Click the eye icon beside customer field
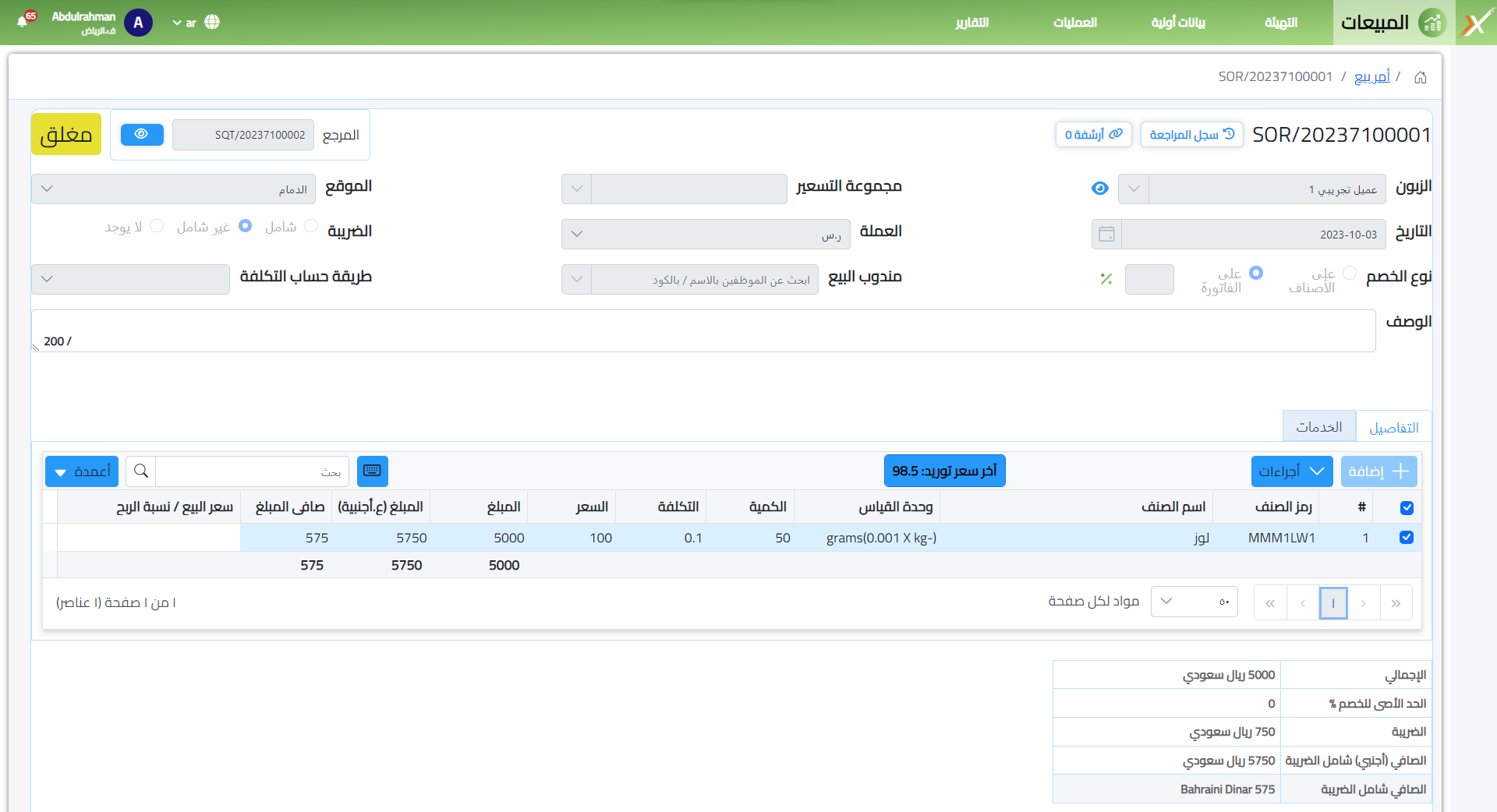 coord(1099,189)
